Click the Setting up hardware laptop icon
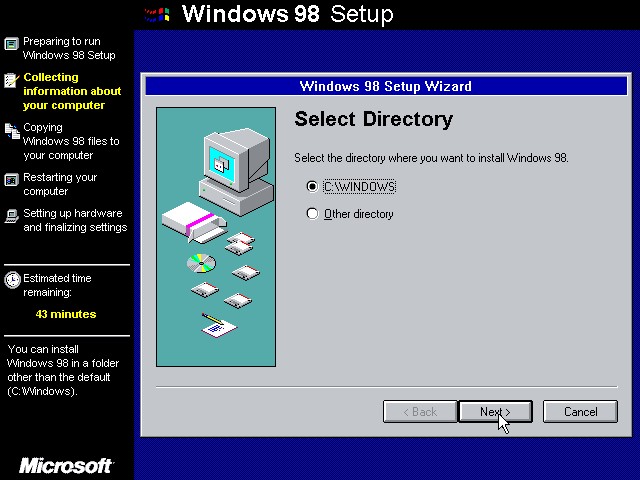 pos(11,216)
